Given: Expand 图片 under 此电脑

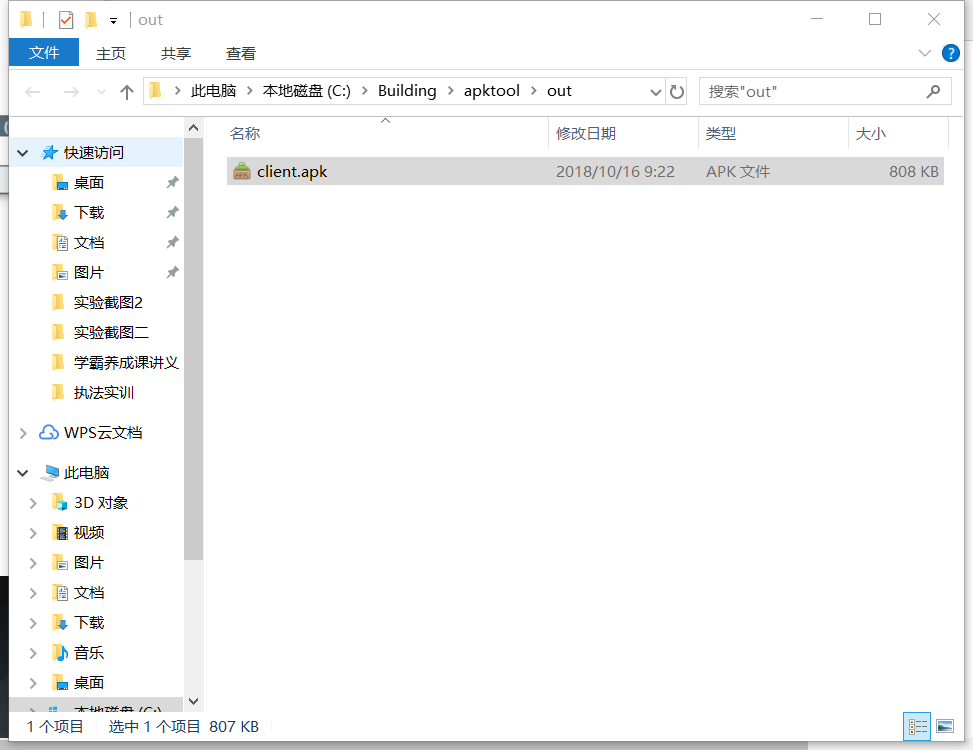Looking at the screenshot, I should 33,563.
